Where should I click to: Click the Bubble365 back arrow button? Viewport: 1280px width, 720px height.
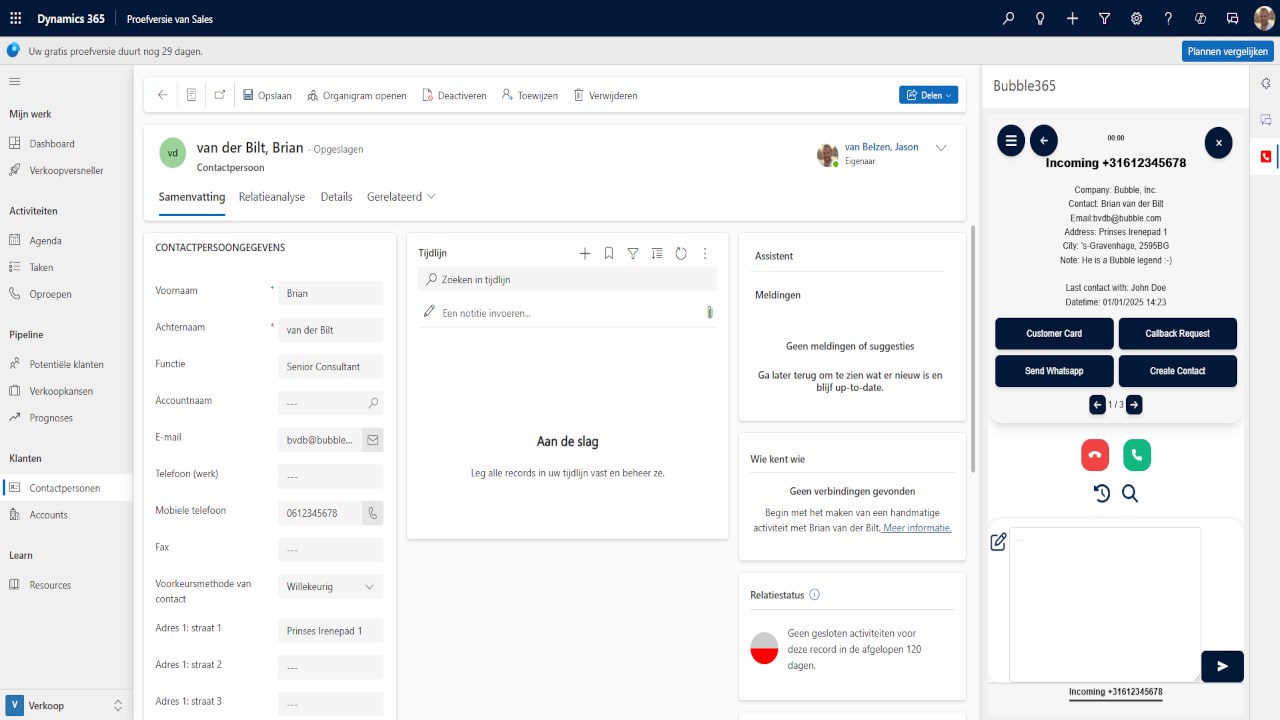pos(1044,141)
